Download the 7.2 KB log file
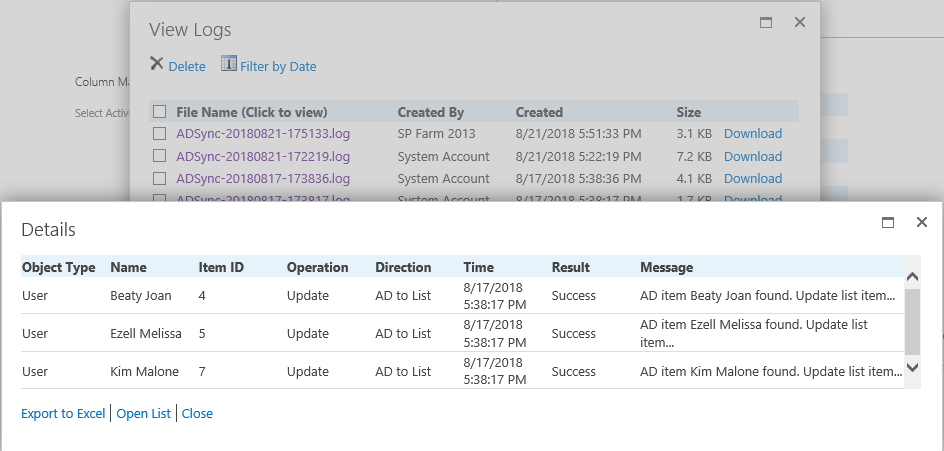944x451 pixels. pyautogui.click(x=752, y=156)
